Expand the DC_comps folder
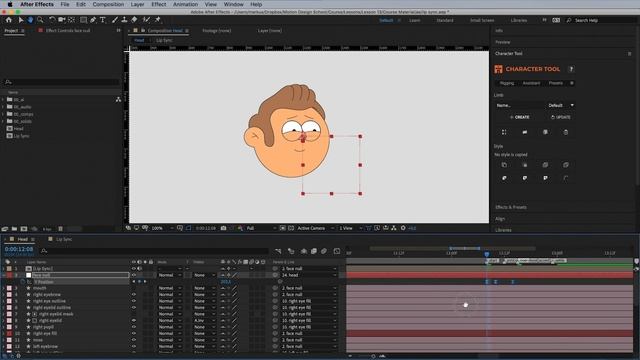Screen dimensions: 640x360 [x=3, y=114]
